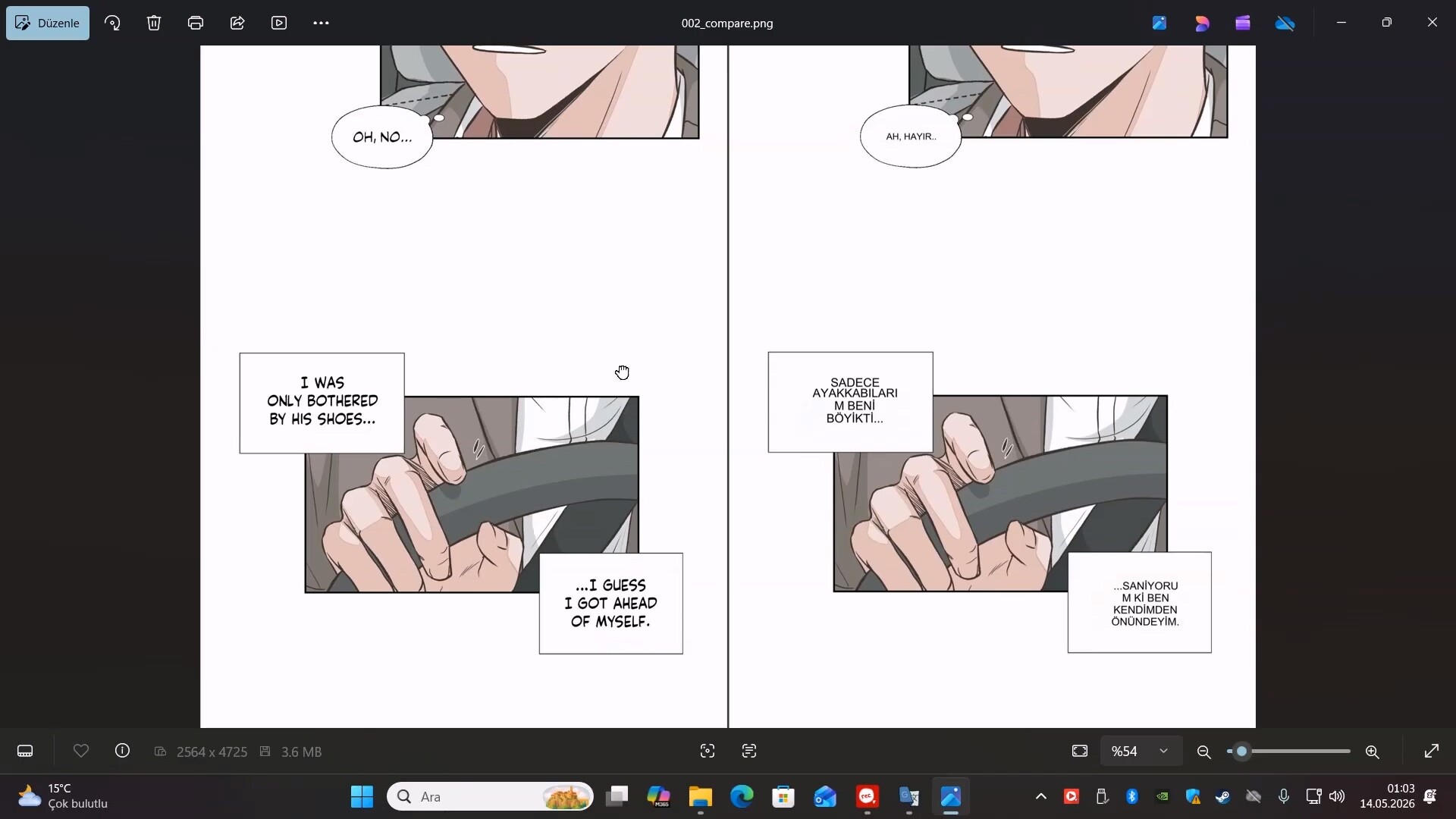The height and width of the screenshot is (819, 1456).
Task: Open the network display tray icon
Action: pyautogui.click(x=1313, y=796)
